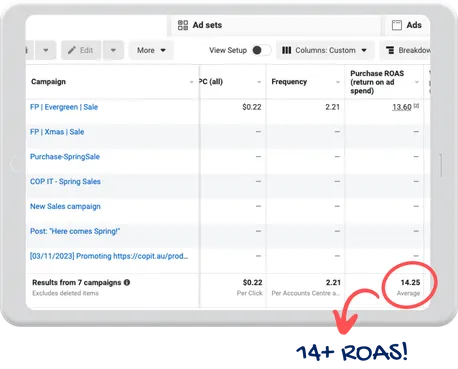Open the More dropdown menu
Viewport: 458px width, 369px height.
pos(151,50)
